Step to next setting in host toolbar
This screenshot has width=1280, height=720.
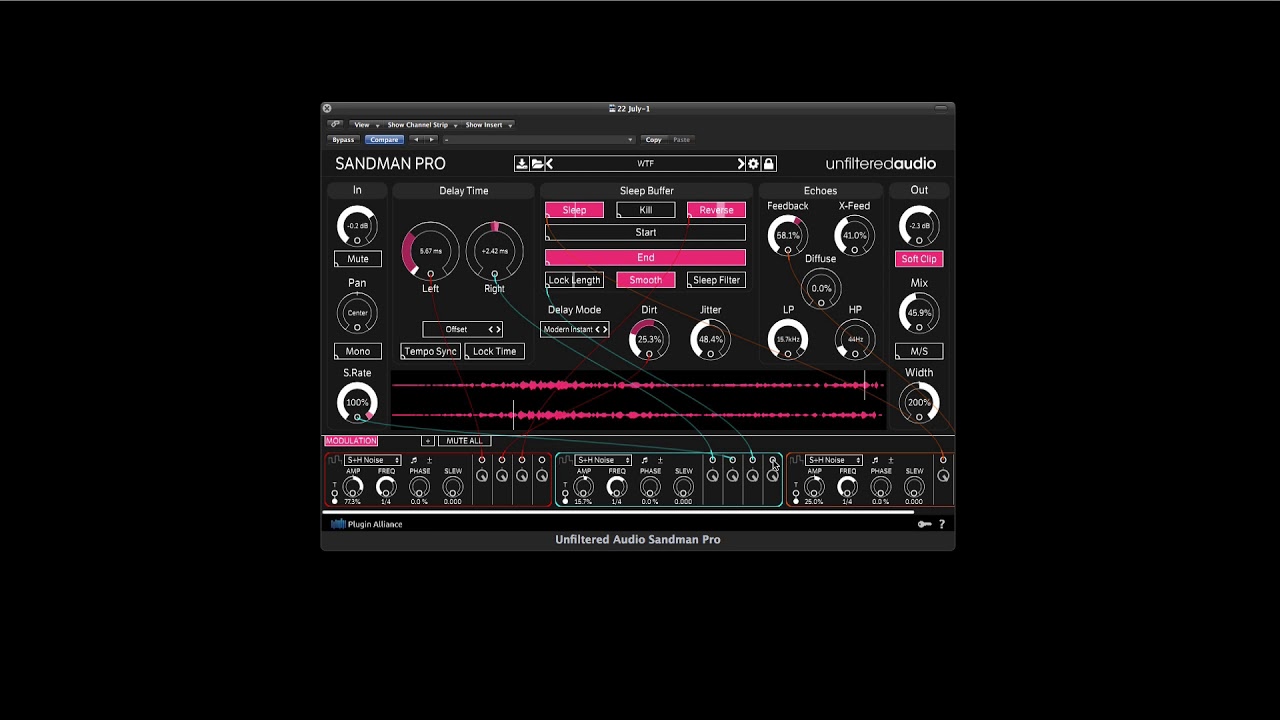point(431,140)
